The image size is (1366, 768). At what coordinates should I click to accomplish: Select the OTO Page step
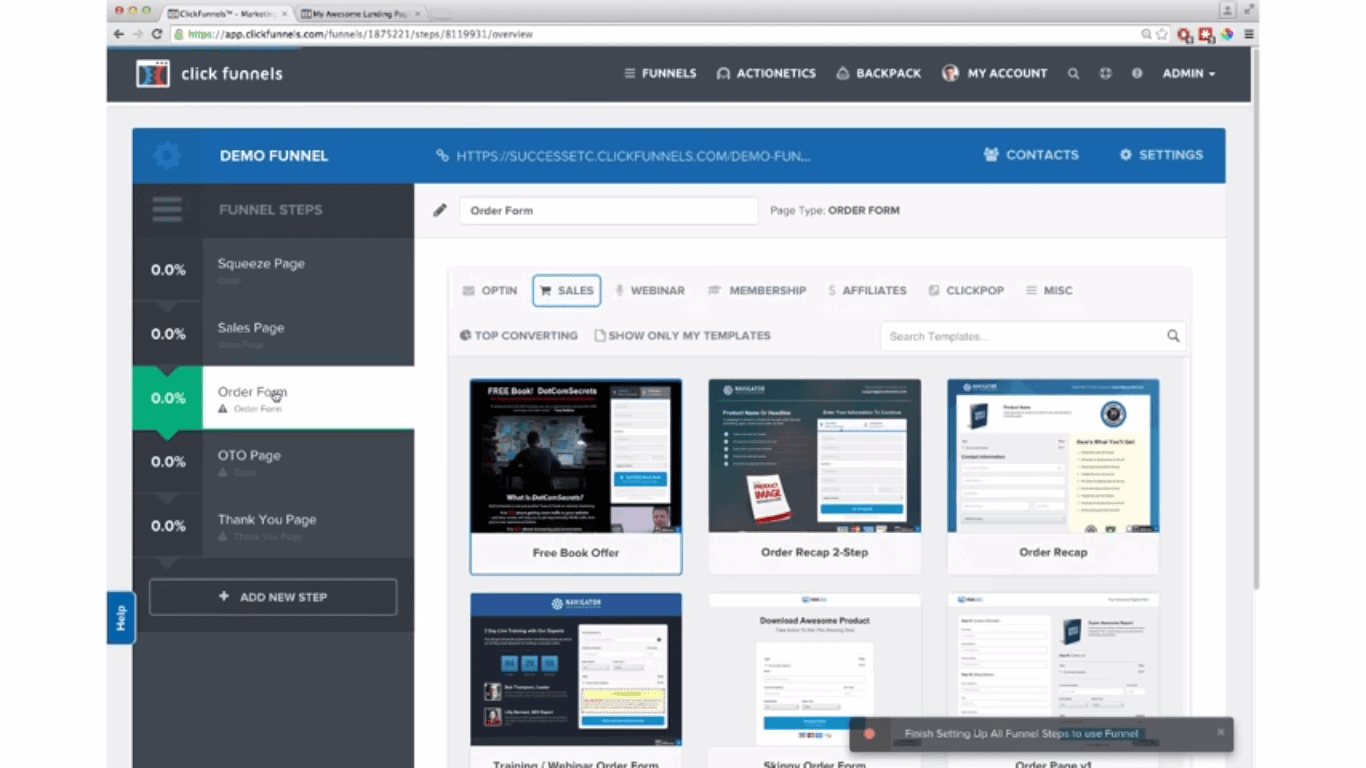coord(273,462)
